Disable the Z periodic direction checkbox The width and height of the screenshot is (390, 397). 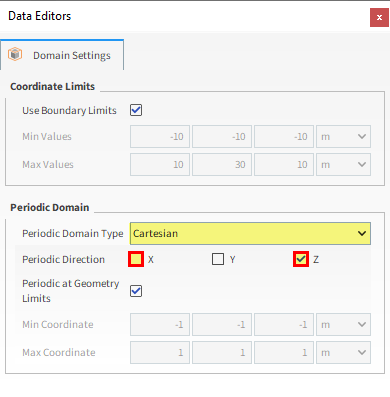click(301, 259)
